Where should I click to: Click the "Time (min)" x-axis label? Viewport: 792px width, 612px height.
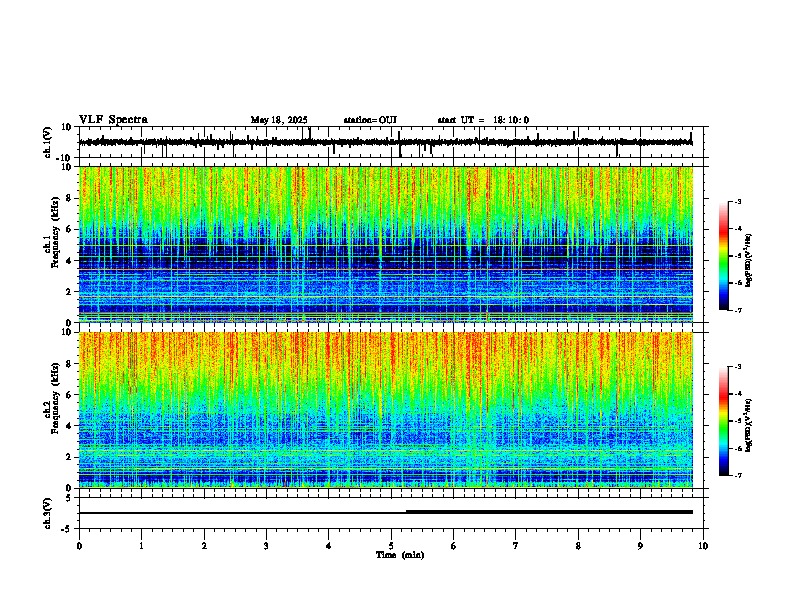tap(400, 555)
